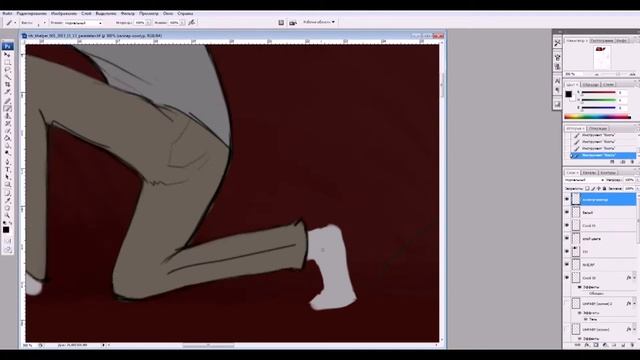The width and height of the screenshot is (640, 360).
Task: Click the Navigator preview thumbnail
Action: click(602, 58)
